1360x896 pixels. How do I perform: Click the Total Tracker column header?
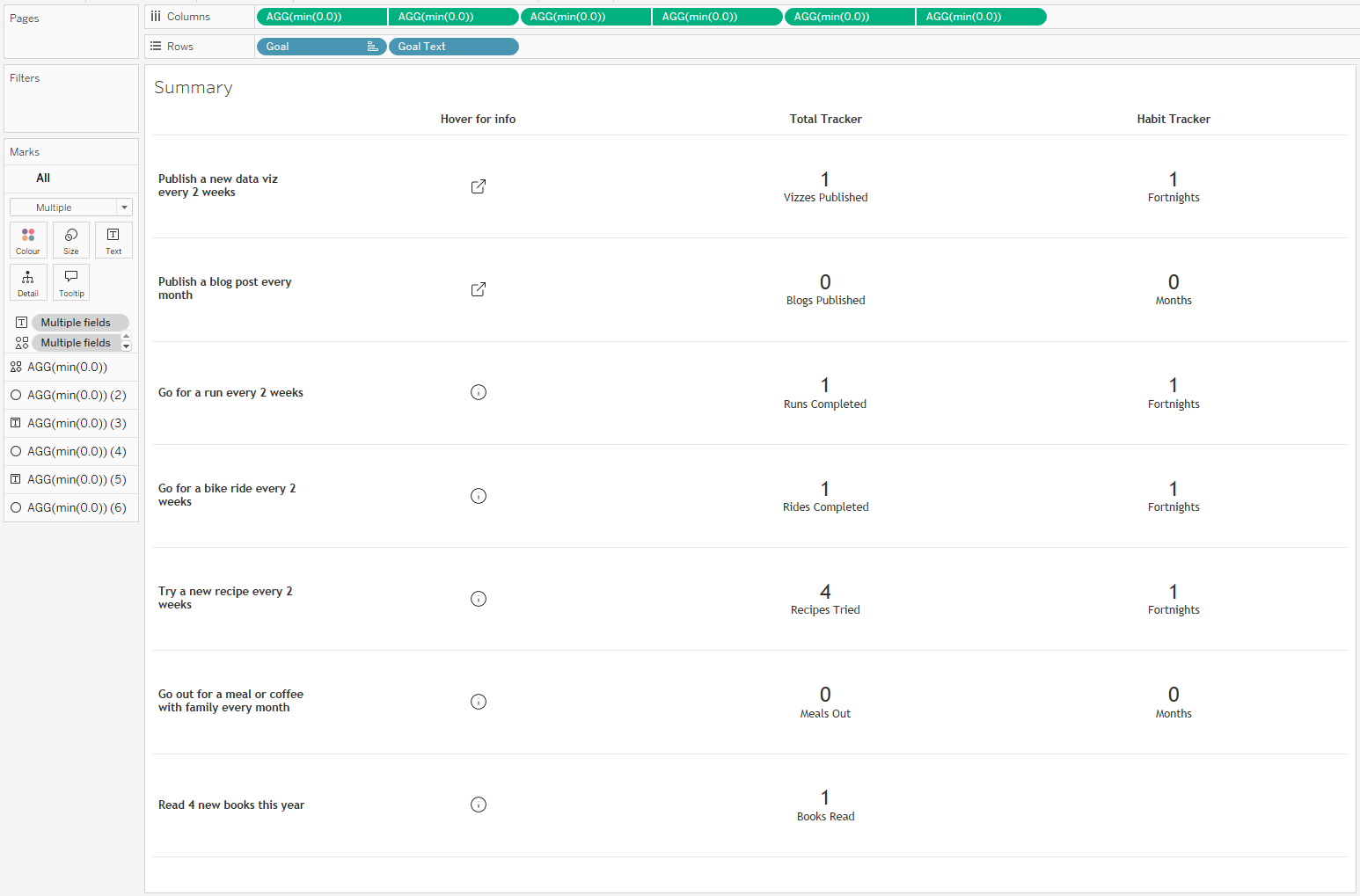tap(825, 119)
